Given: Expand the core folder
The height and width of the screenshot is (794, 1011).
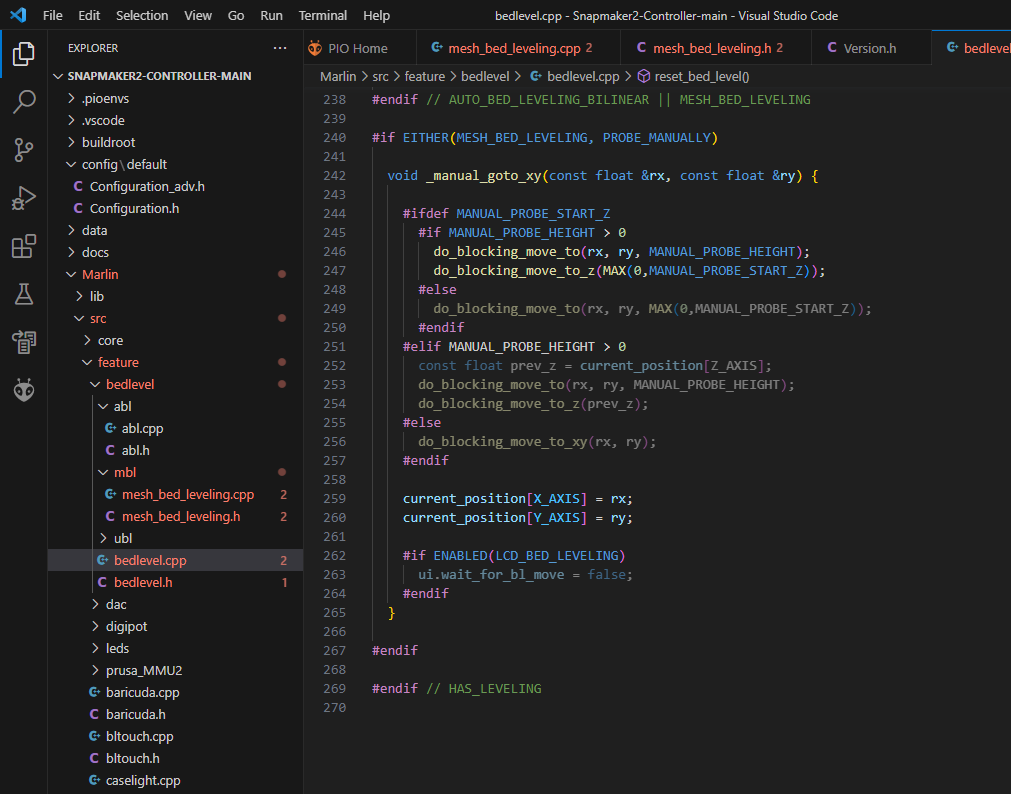Looking at the screenshot, I should [175, 340].
